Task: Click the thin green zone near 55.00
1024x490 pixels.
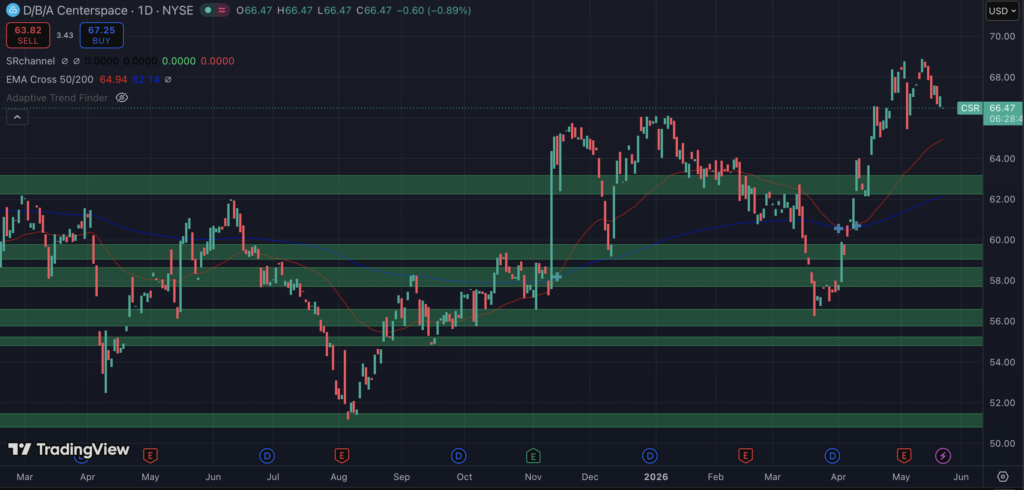Action: (491, 341)
